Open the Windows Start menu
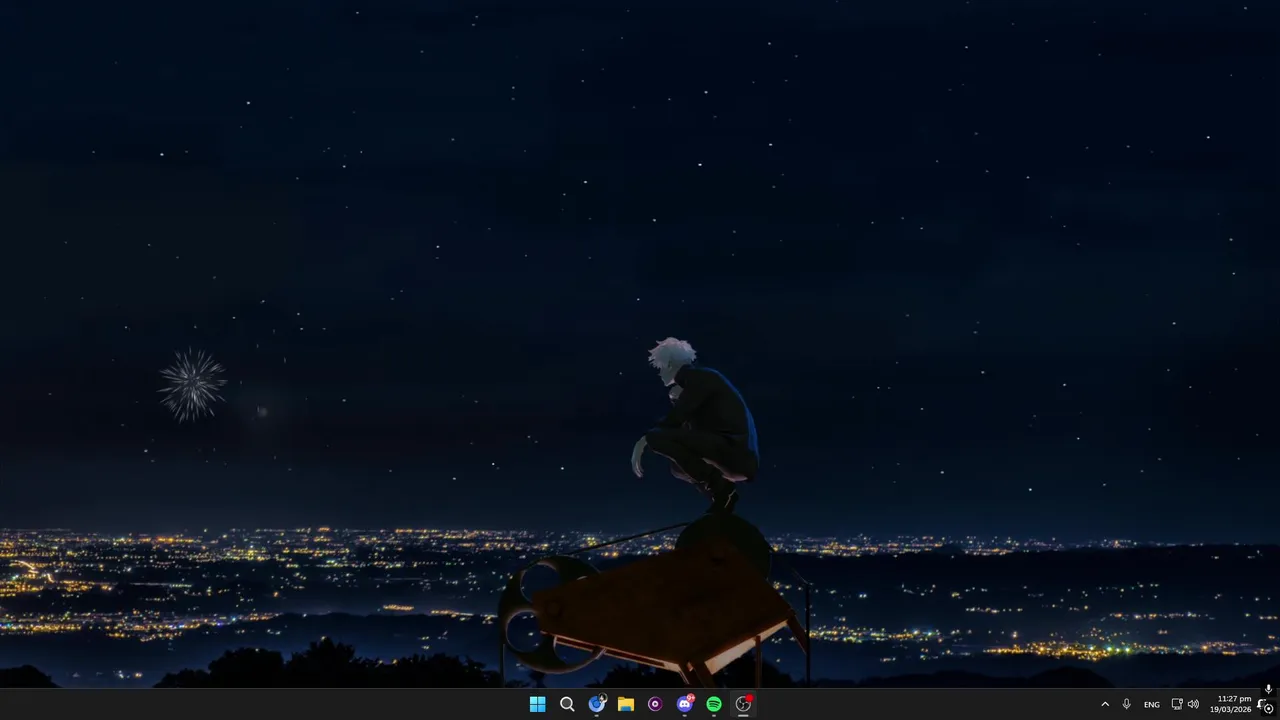The height and width of the screenshot is (720, 1280). [537, 704]
